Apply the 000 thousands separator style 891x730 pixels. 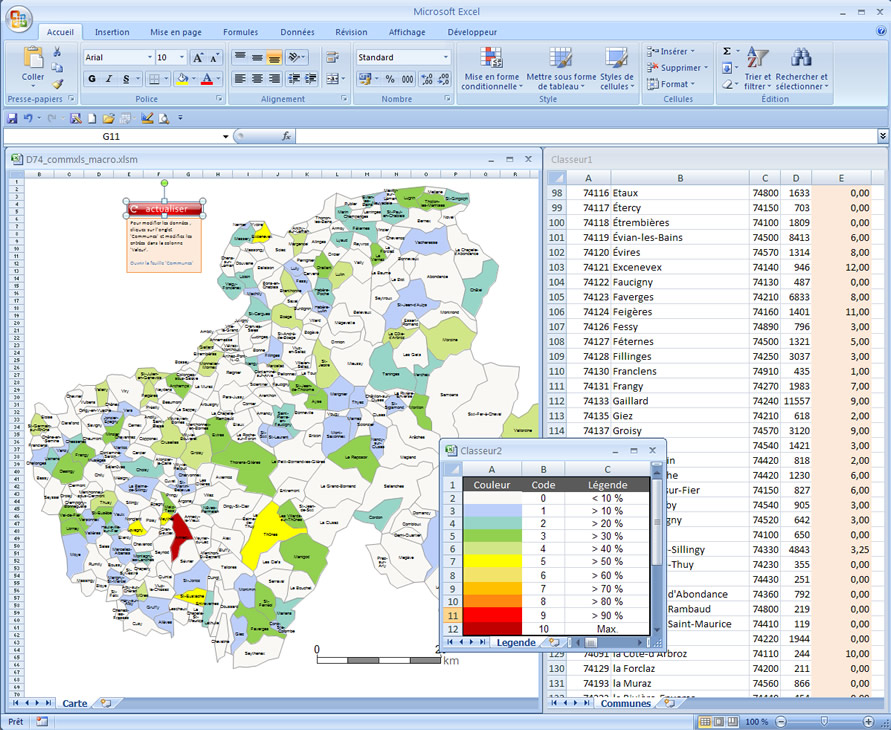tap(407, 79)
